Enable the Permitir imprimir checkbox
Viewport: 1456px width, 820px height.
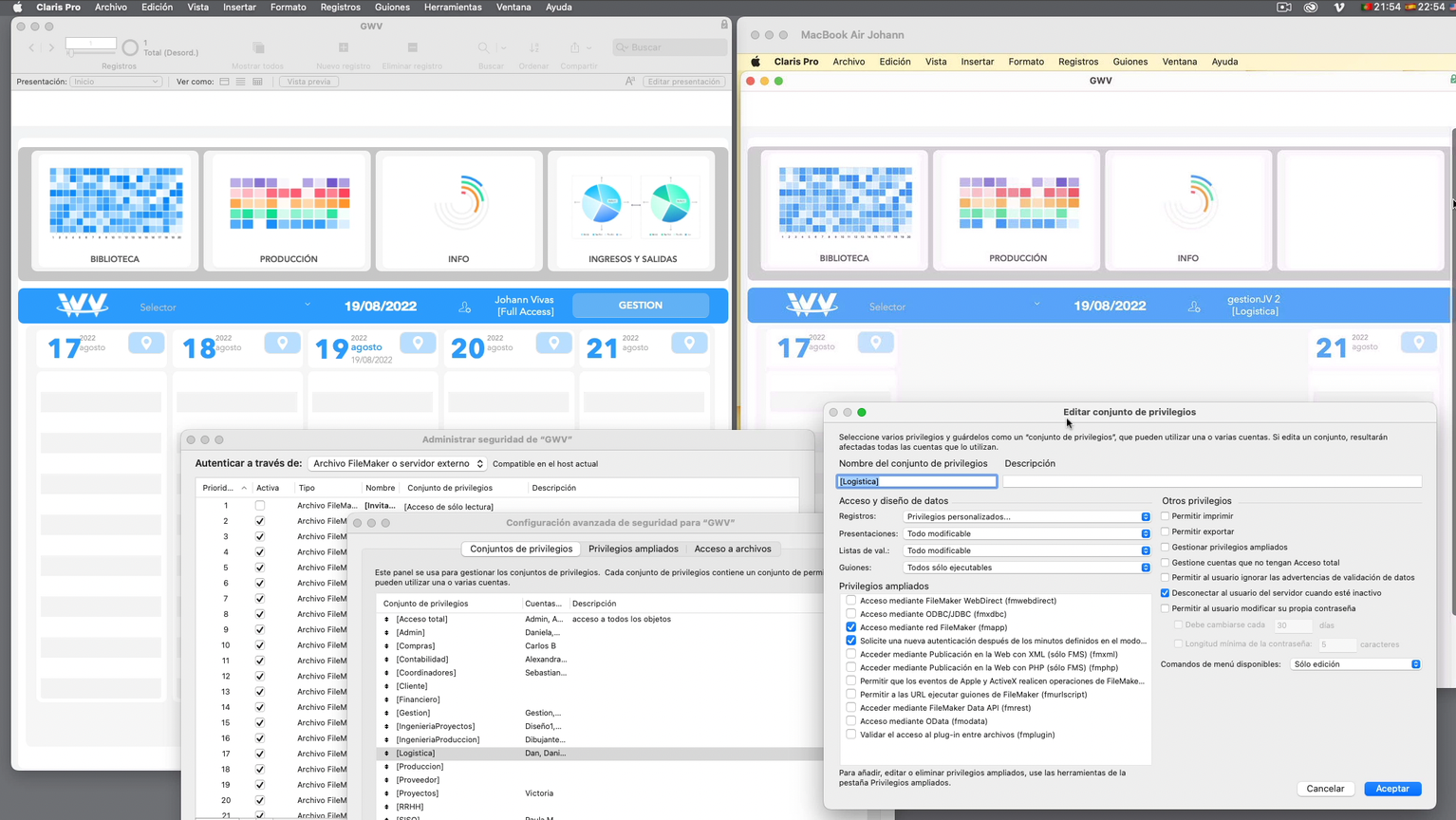[x=1166, y=516]
